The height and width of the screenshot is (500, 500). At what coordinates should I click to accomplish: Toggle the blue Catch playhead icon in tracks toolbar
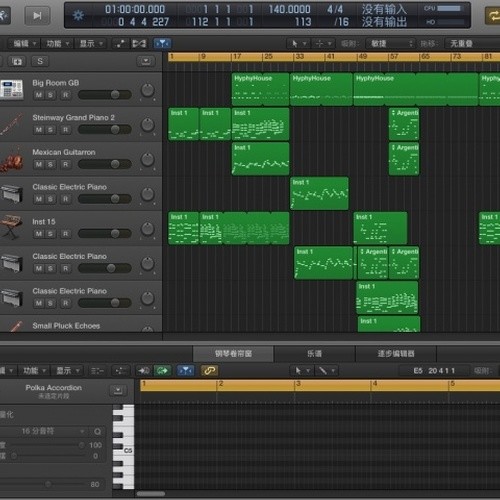click(162, 44)
